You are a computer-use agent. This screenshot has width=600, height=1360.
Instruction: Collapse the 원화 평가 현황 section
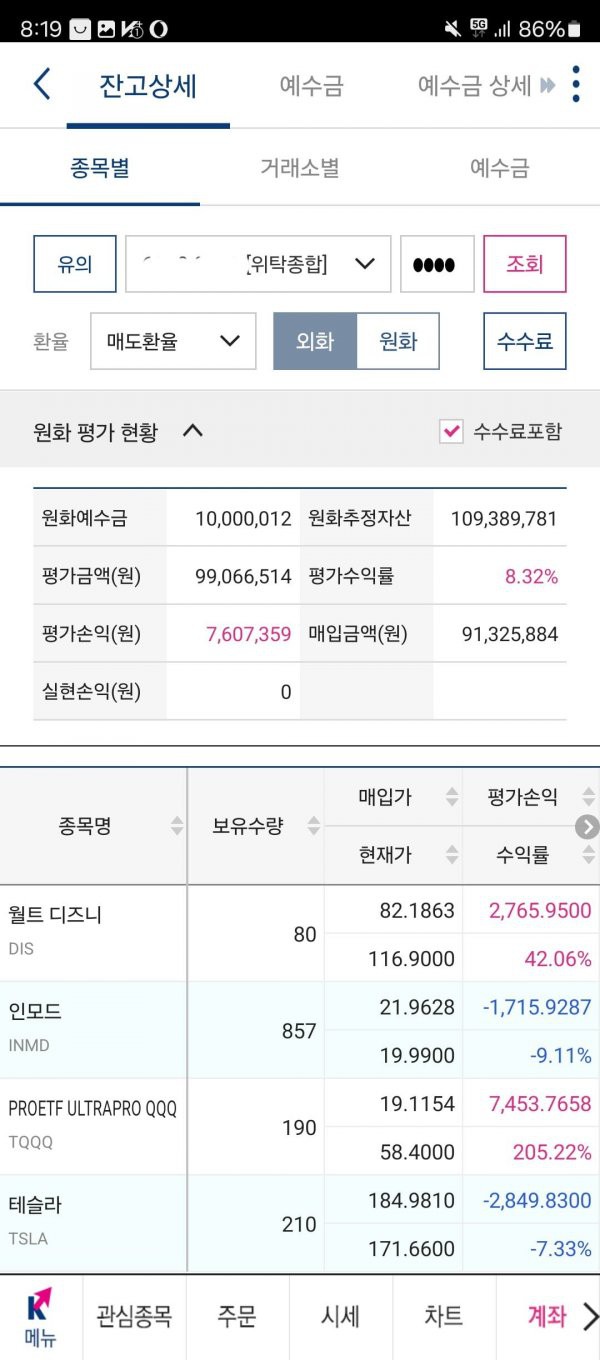pyautogui.click(x=193, y=431)
